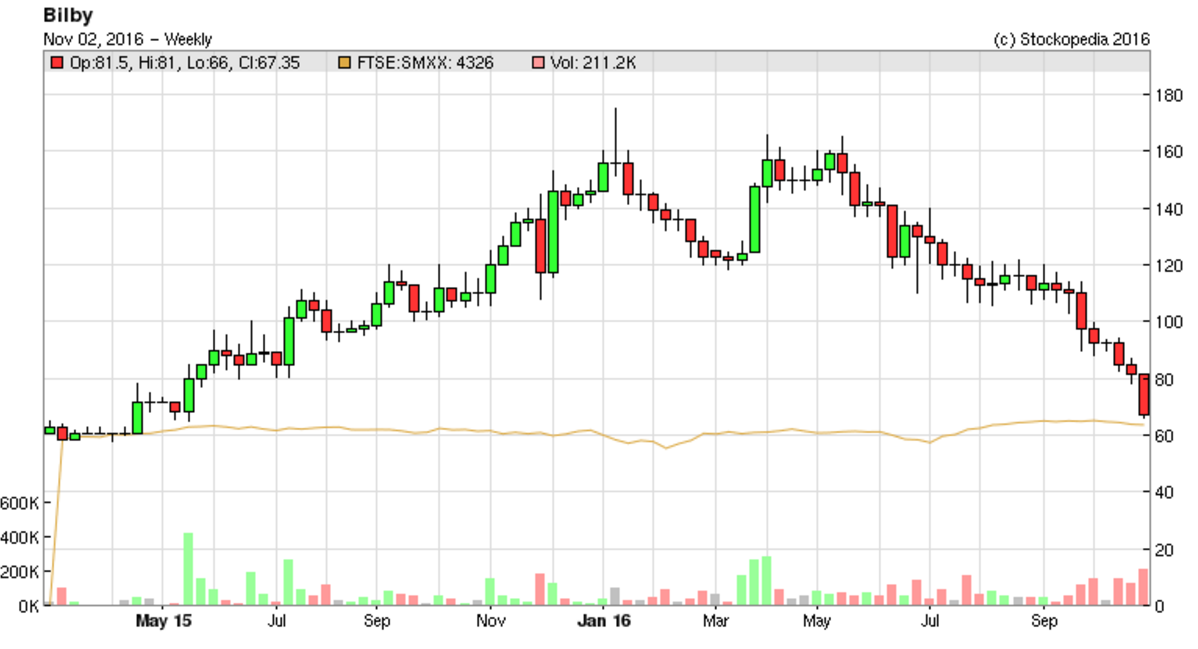Click the 'May 15' date axis label

[164, 621]
